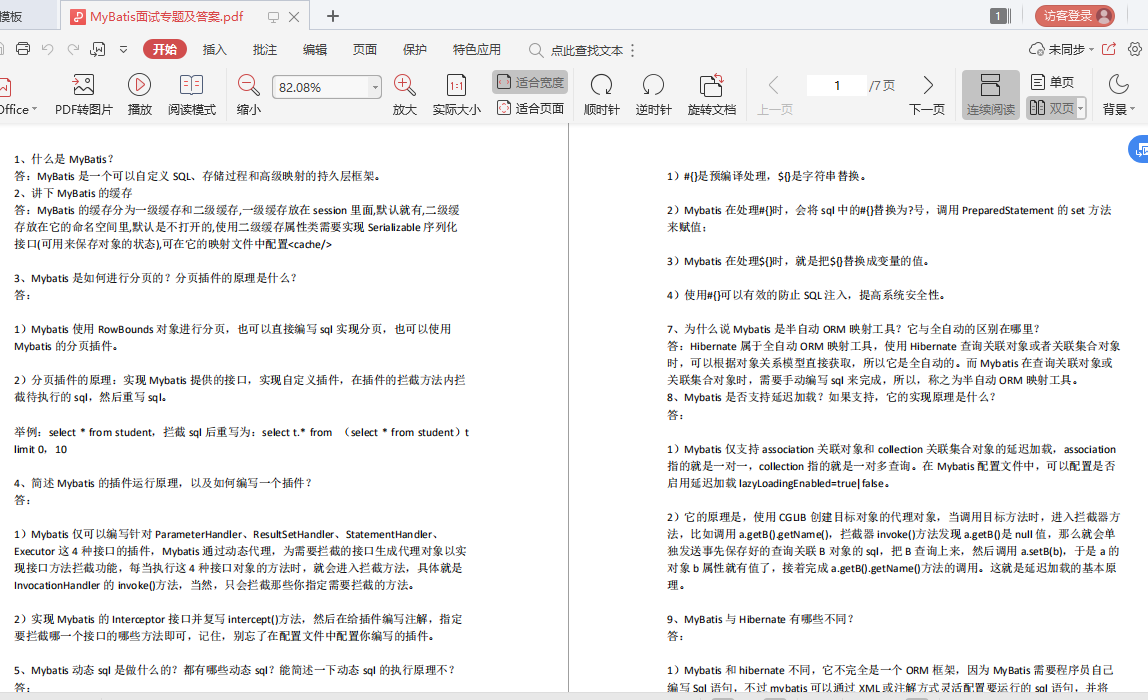This screenshot has width=1148, height=700.
Task: Open the PDF转图片 tool
Action: [83, 94]
